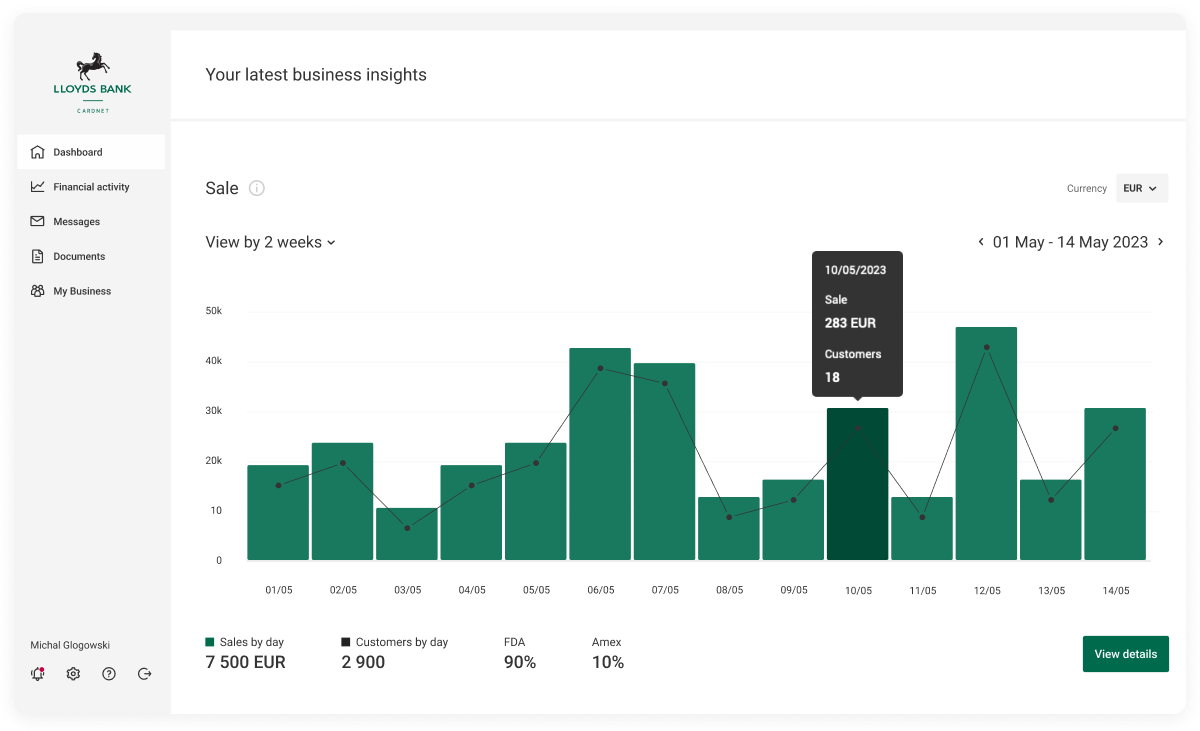Screen dimensions: 1200x731
Task: Open Documents in the sidebar
Action: click(x=79, y=257)
